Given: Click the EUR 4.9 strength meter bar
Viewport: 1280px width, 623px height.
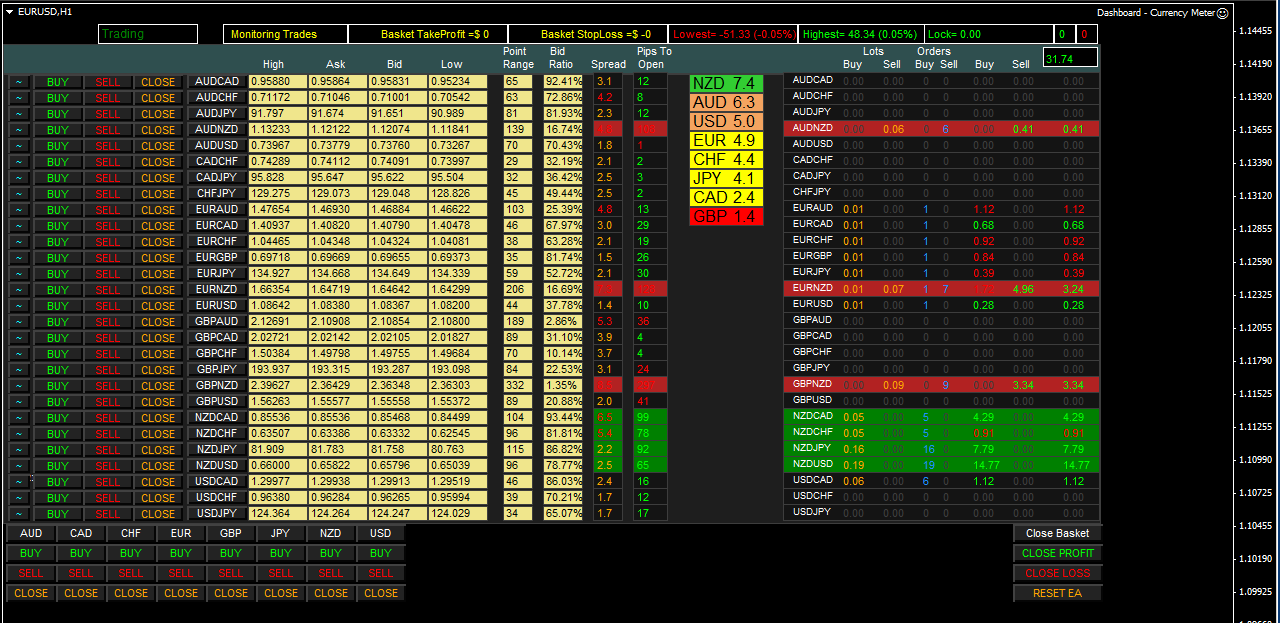Looking at the screenshot, I should point(726,141).
